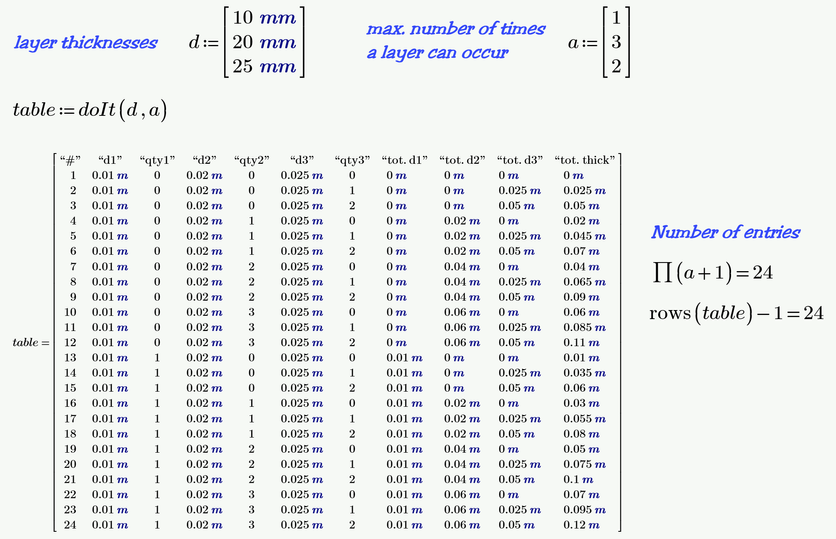Select the "qty3" column header
Viewport: 836px width, 539px height.
click(x=352, y=160)
